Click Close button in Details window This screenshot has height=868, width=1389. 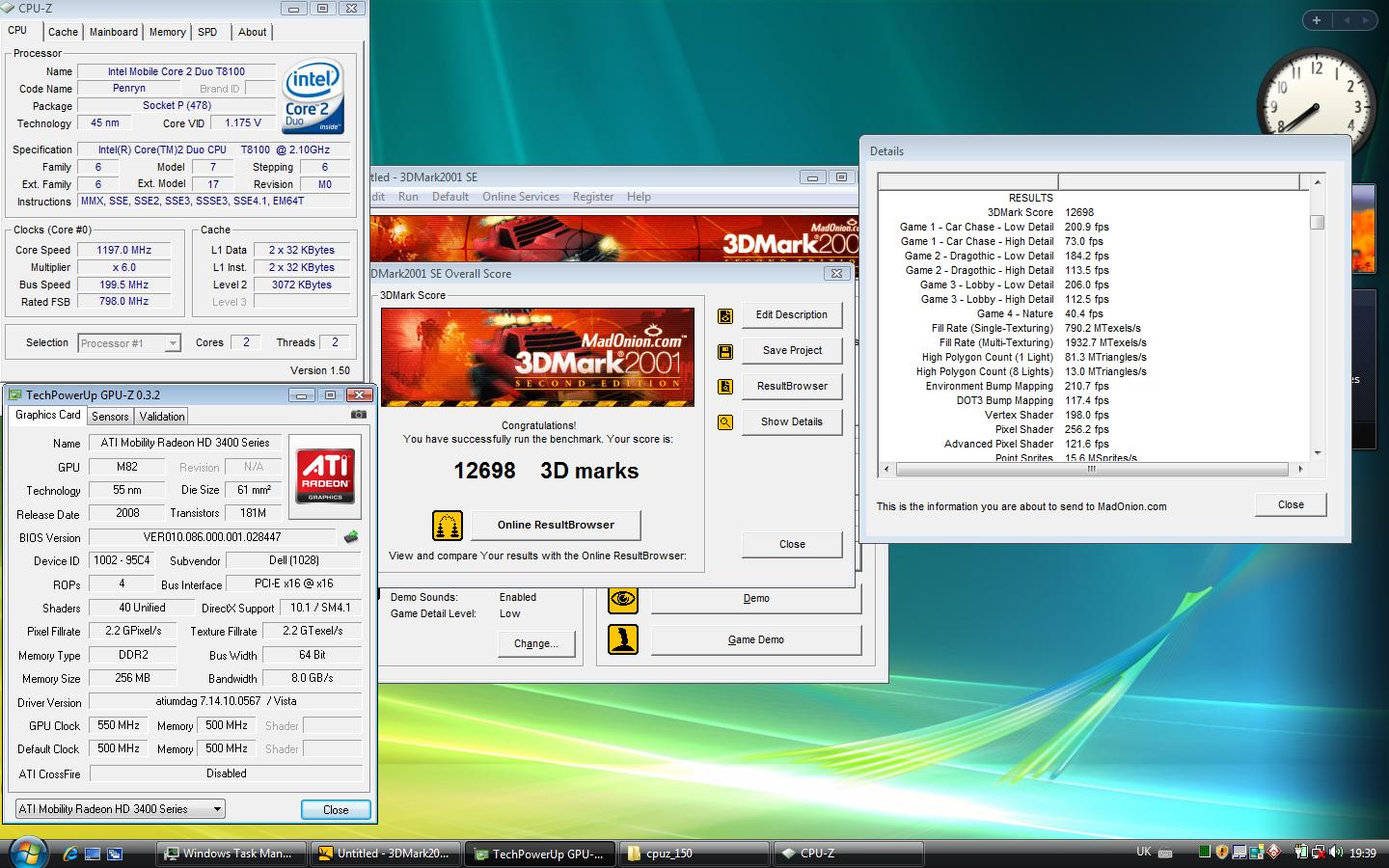pyautogui.click(x=1291, y=505)
